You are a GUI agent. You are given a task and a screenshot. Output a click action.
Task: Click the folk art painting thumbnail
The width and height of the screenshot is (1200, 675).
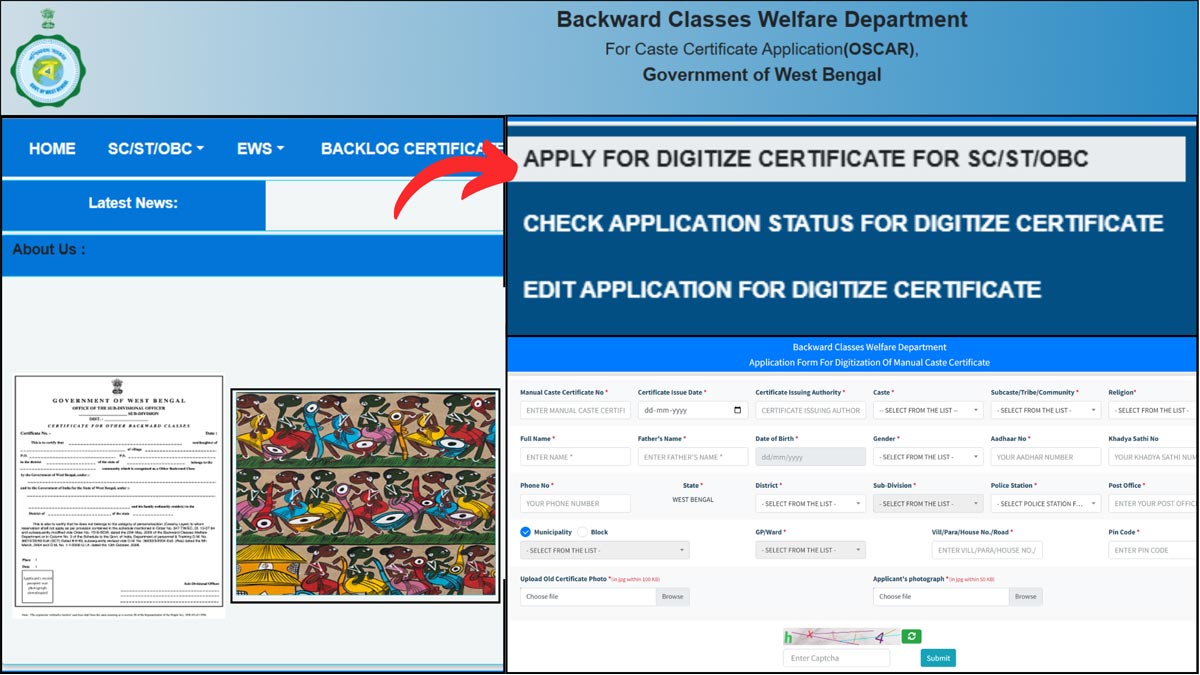click(365, 496)
